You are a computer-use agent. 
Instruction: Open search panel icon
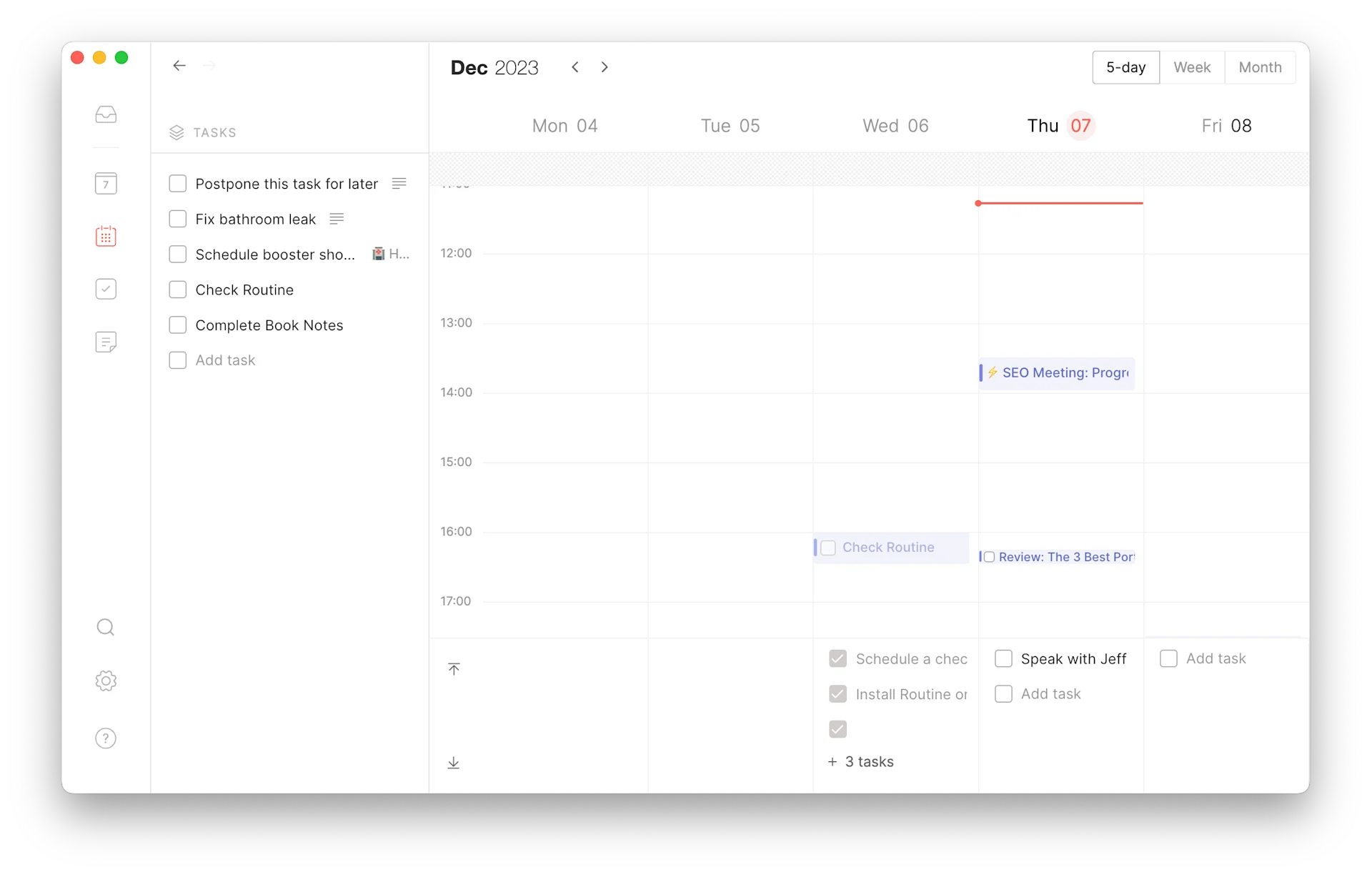(x=105, y=627)
